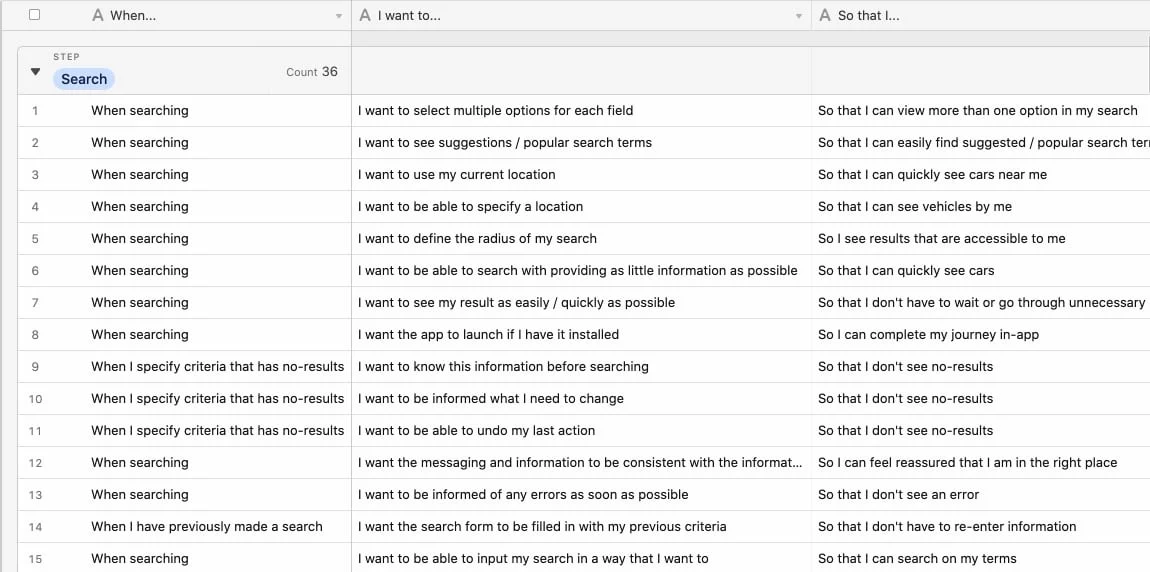This screenshot has width=1150, height=572.
Task: Open the "Count 36" group summary
Action: [x=311, y=72]
